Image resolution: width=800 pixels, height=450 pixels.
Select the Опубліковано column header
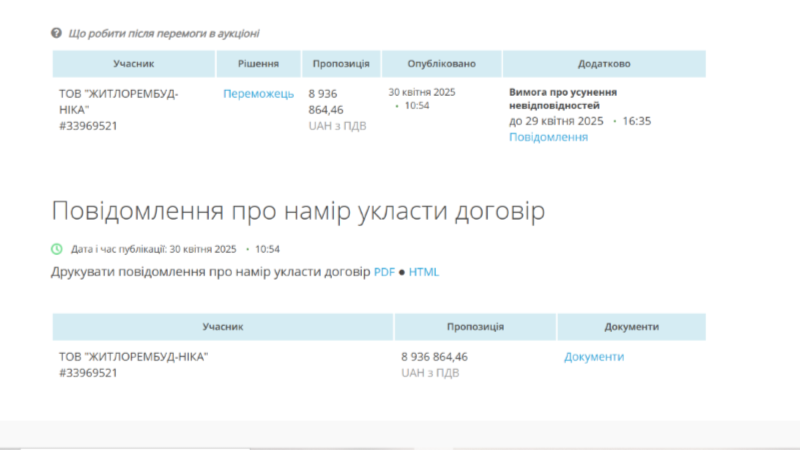pyautogui.click(x=441, y=64)
